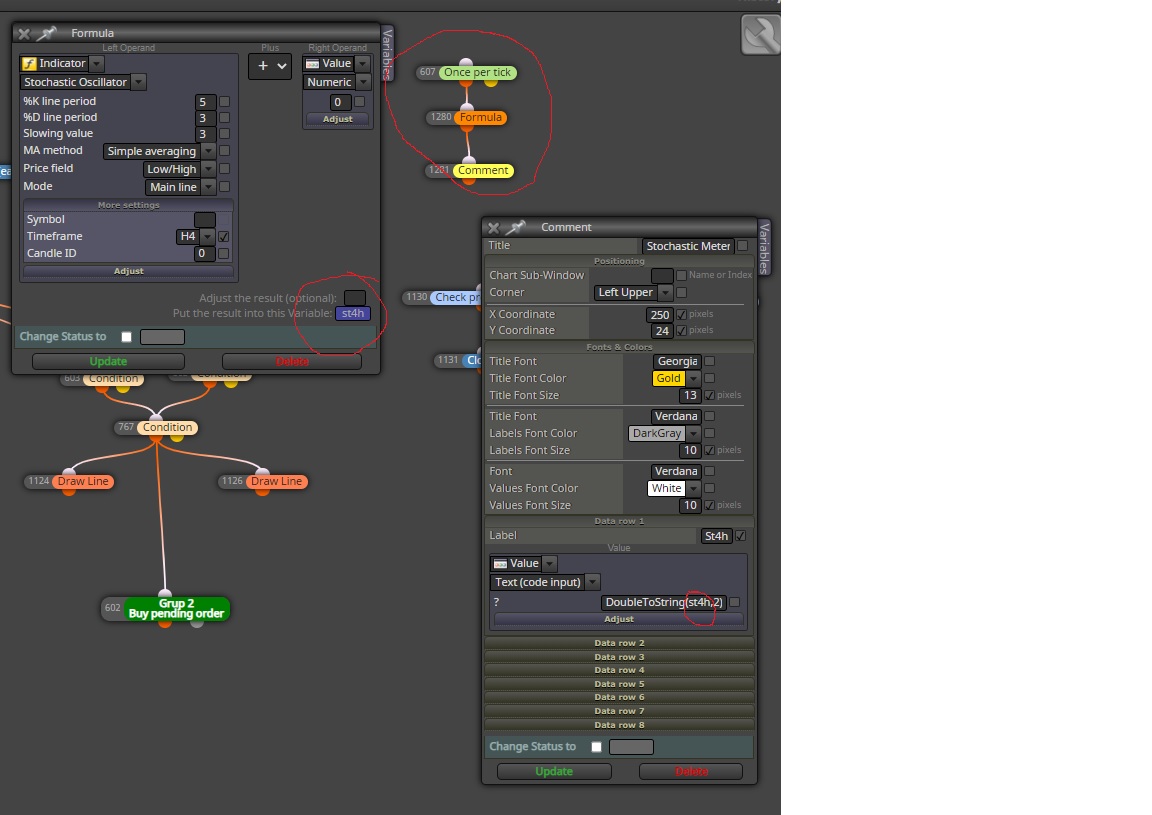
Task: Open the Text (code input) dropdown
Action: pos(592,582)
